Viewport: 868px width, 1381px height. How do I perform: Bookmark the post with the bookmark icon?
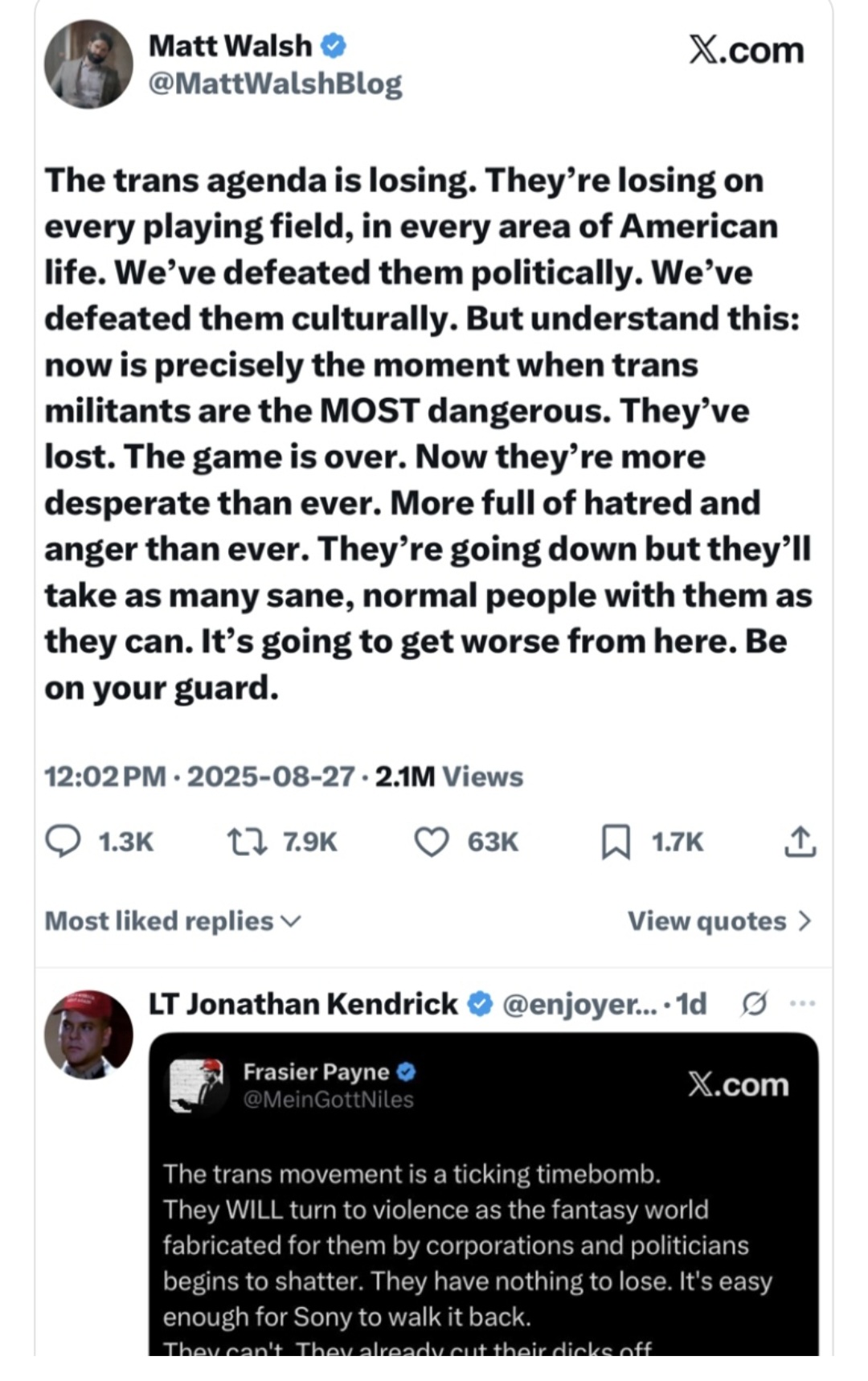(616, 842)
